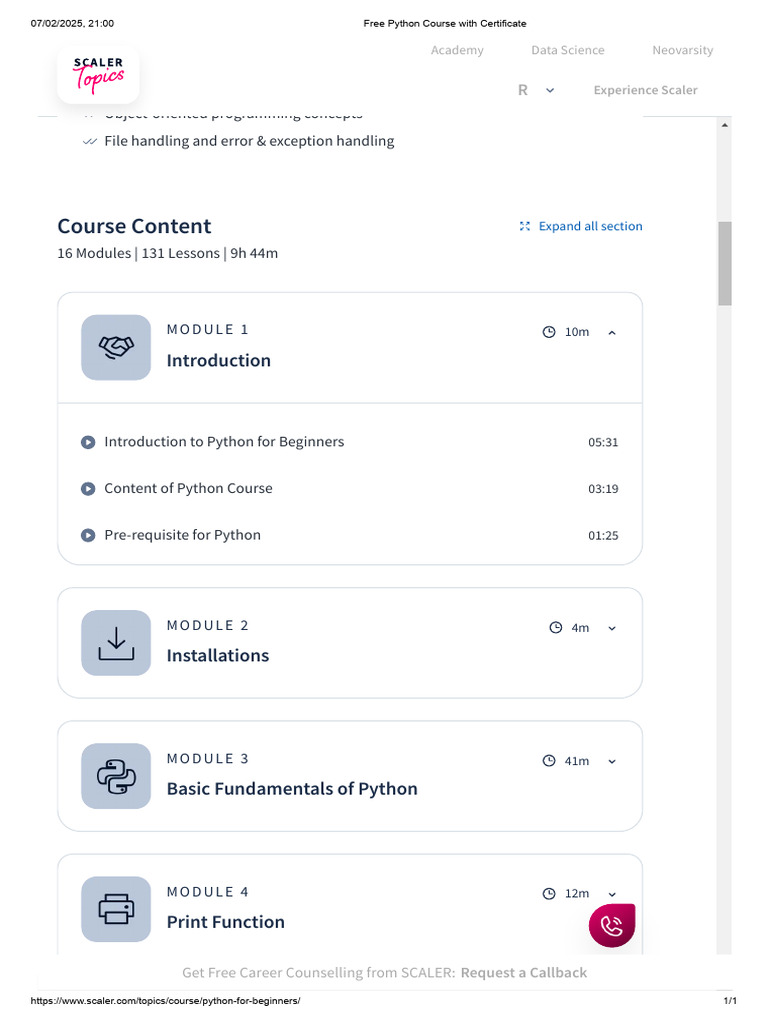768x1024 pixels.
Task: Go to the Data Science menu
Action: coord(568,50)
